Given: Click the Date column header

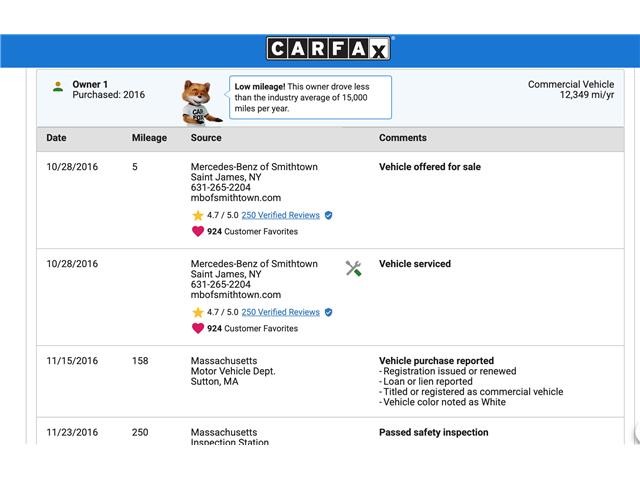Looking at the screenshot, I should [x=56, y=138].
